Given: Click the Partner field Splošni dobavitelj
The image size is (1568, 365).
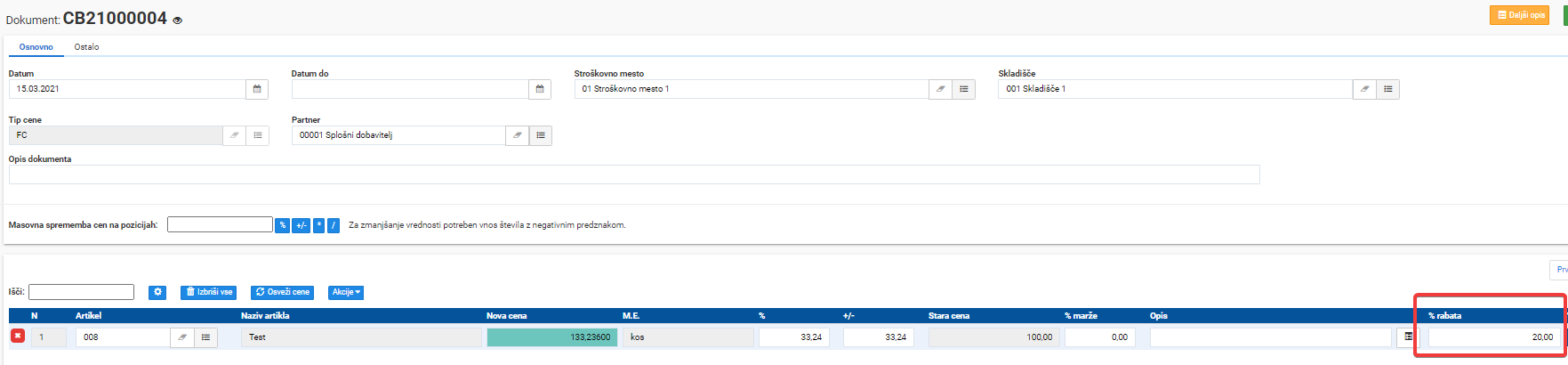Looking at the screenshot, I should click(398, 135).
